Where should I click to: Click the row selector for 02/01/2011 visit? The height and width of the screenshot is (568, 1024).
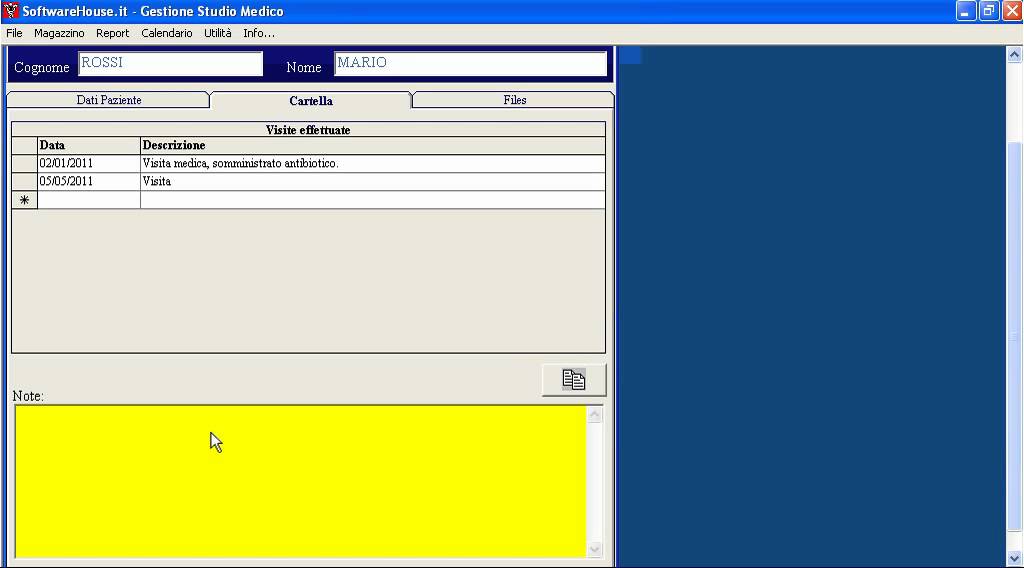[x=24, y=163]
